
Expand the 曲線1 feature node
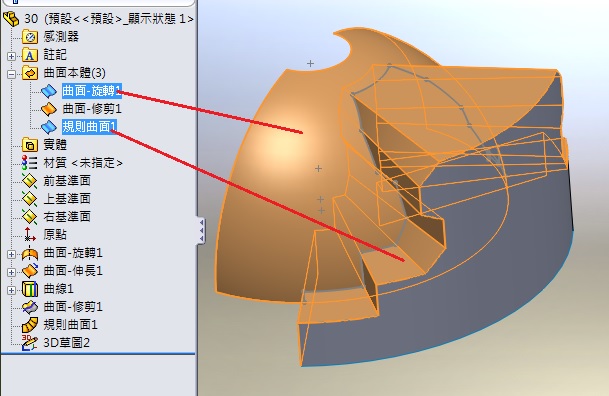pos(11,290)
